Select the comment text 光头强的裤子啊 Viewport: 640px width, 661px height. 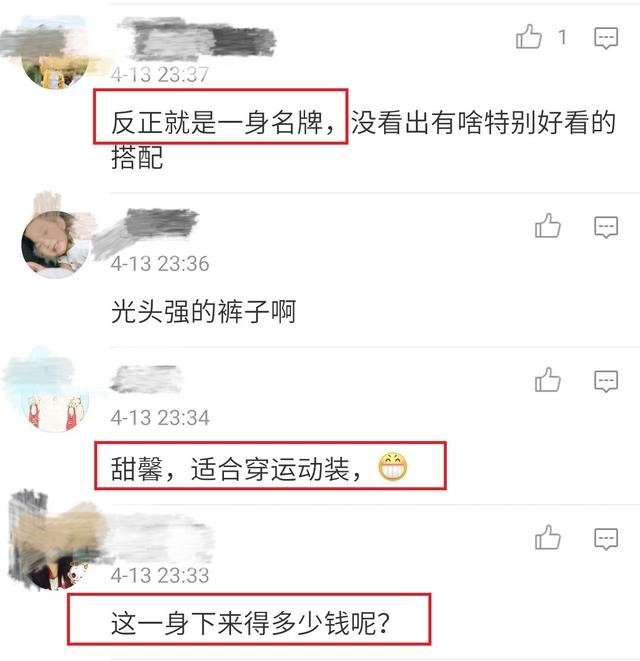(204, 312)
